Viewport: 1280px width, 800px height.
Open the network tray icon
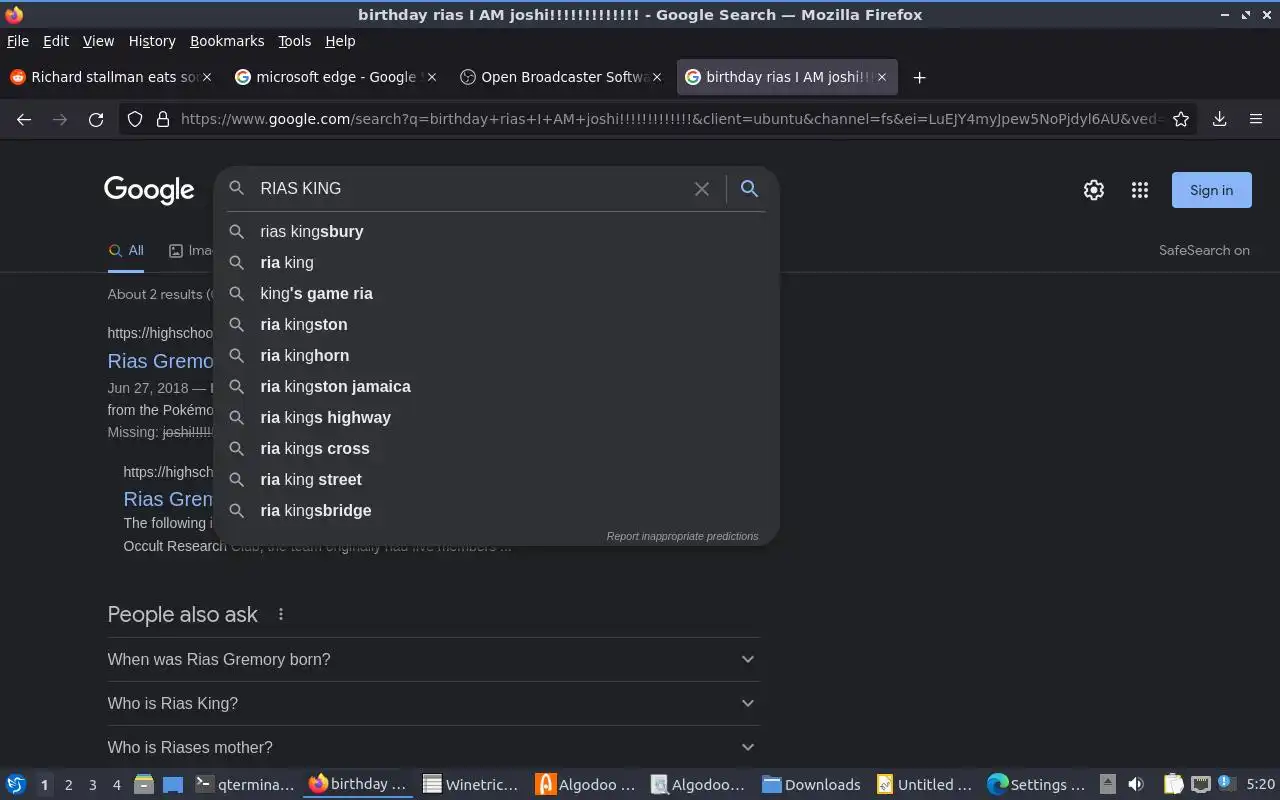point(1201,784)
